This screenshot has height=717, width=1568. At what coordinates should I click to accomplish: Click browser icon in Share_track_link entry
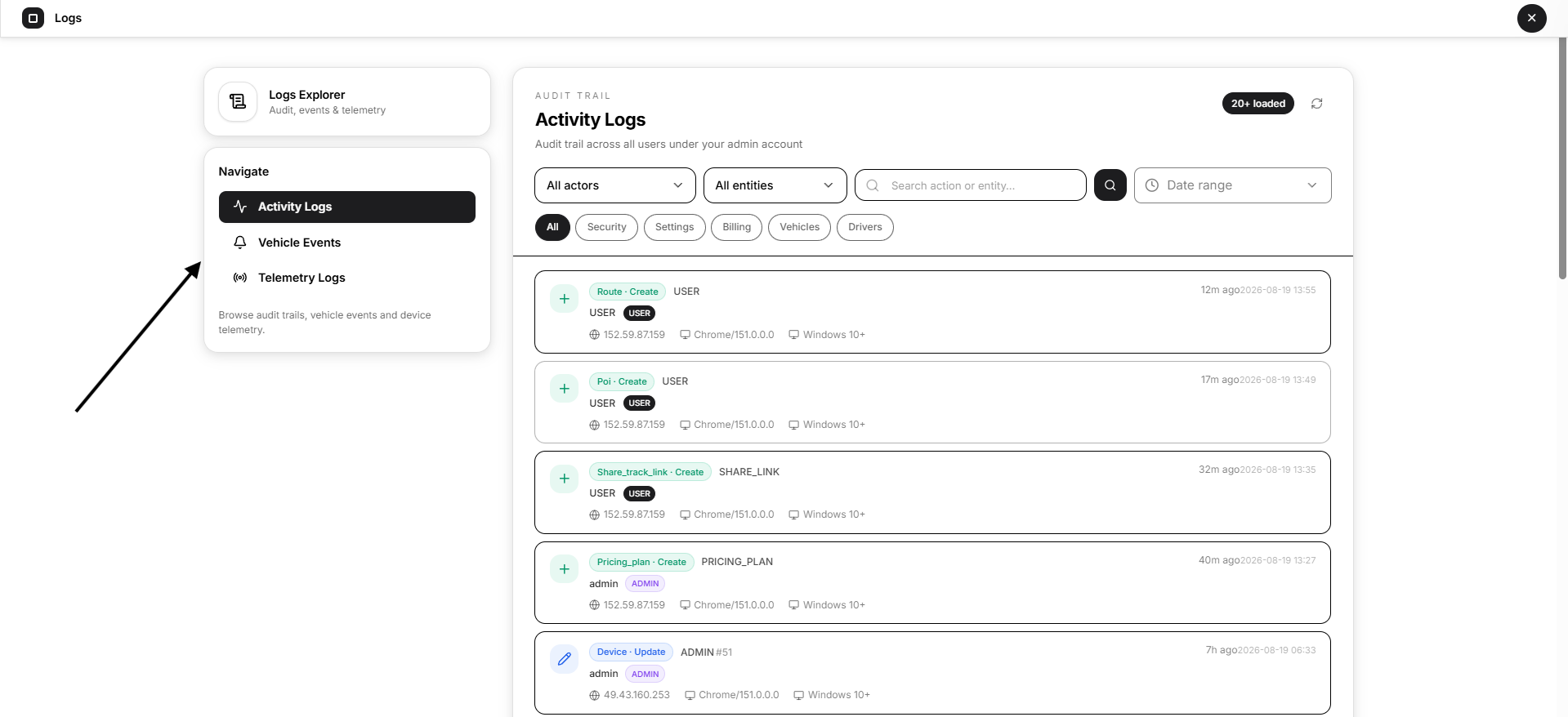pyautogui.click(x=685, y=514)
